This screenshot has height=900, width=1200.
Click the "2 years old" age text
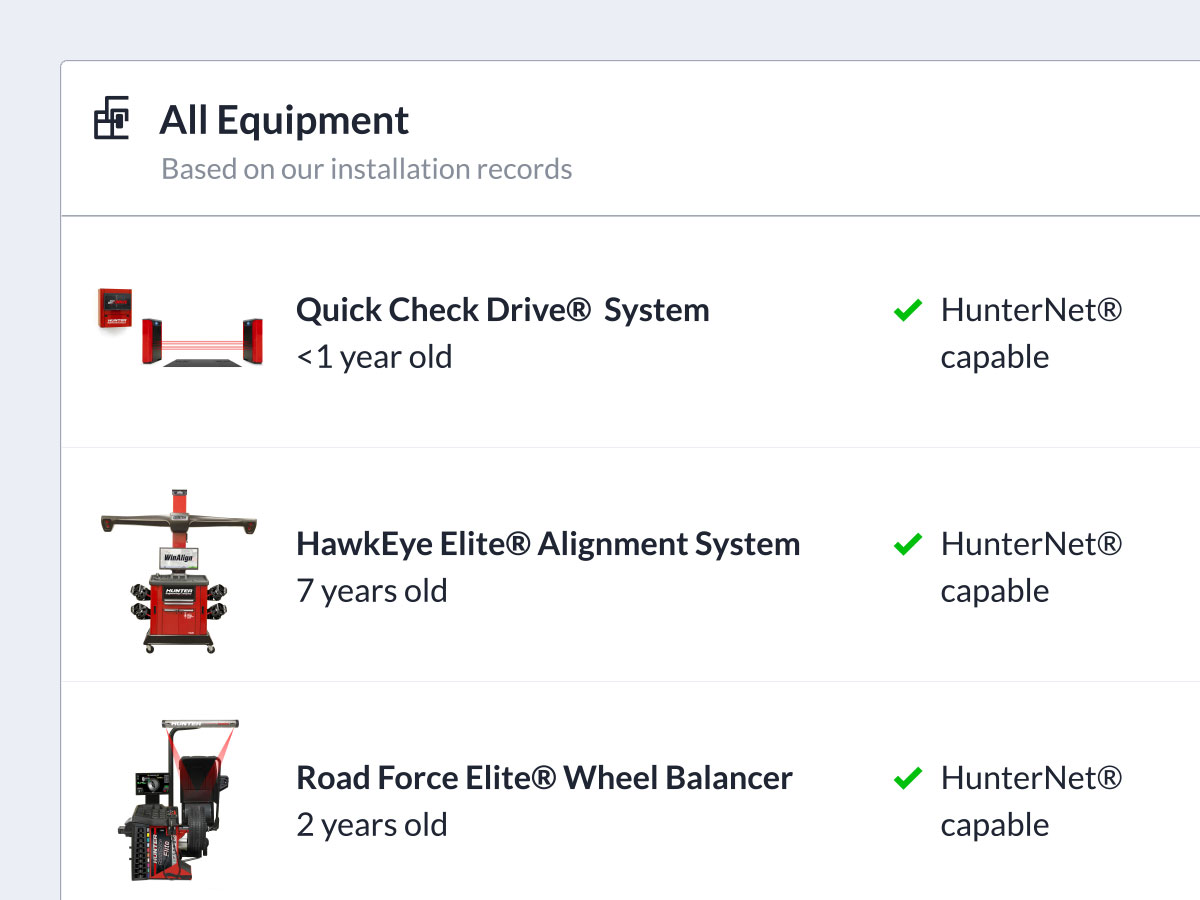[371, 825]
